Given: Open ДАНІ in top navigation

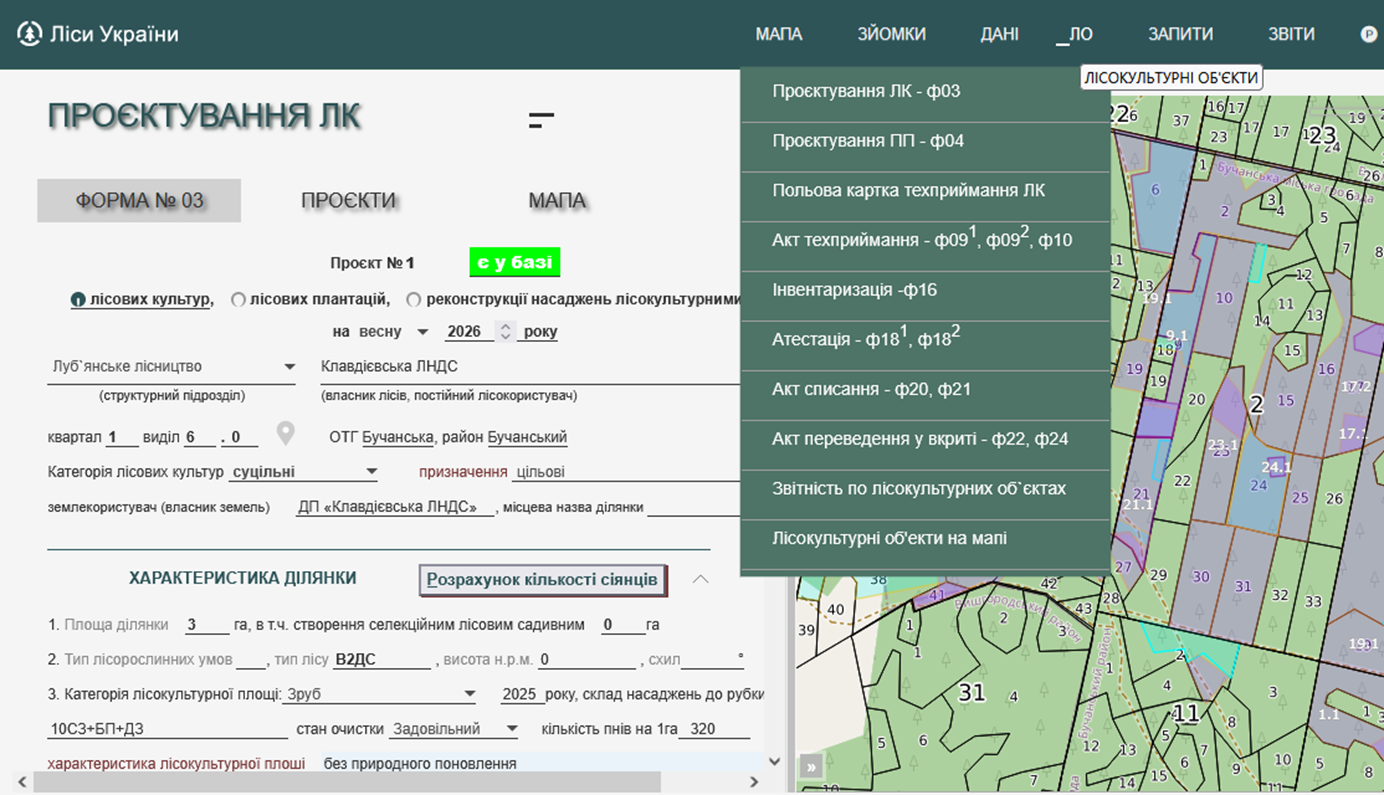Looking at the screenshot, I should [1000, 34].
